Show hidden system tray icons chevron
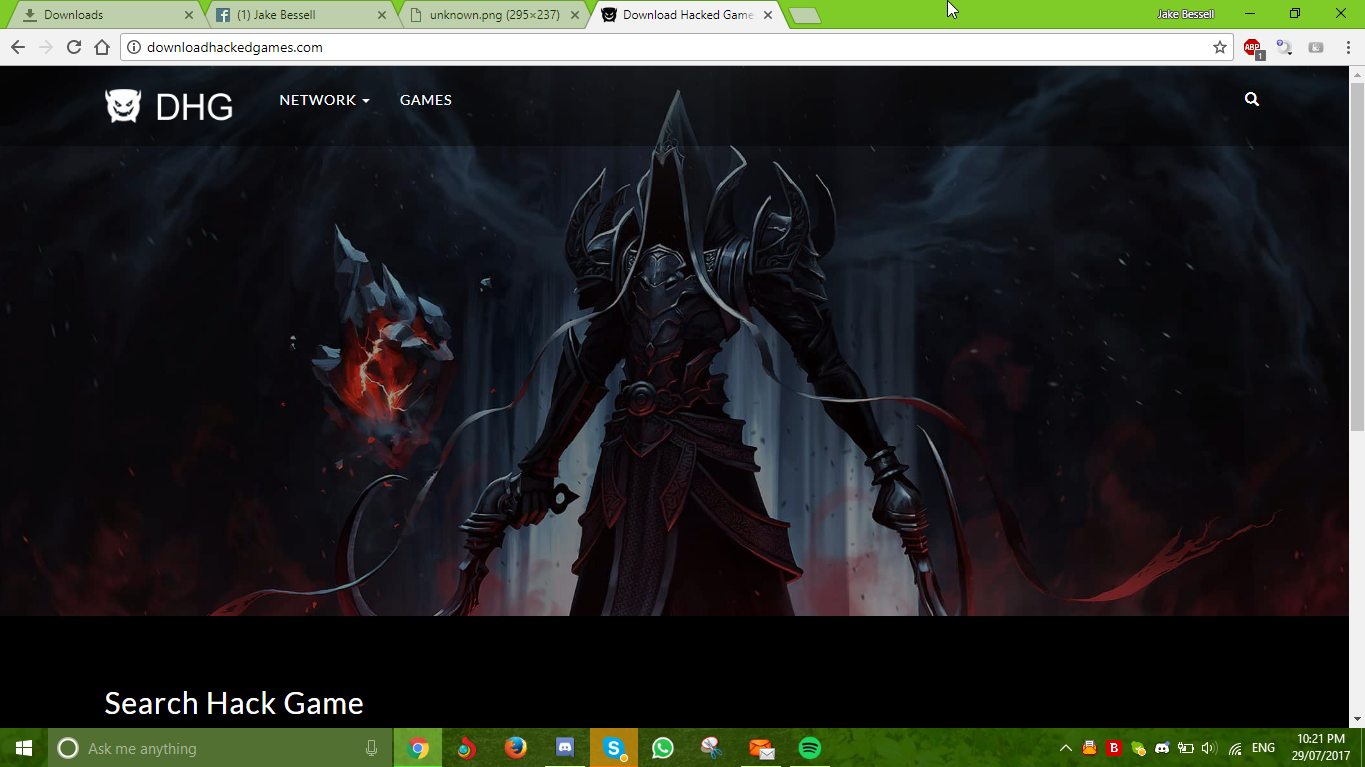This screenshot has height=767, width=1365. pos(1065,748)
